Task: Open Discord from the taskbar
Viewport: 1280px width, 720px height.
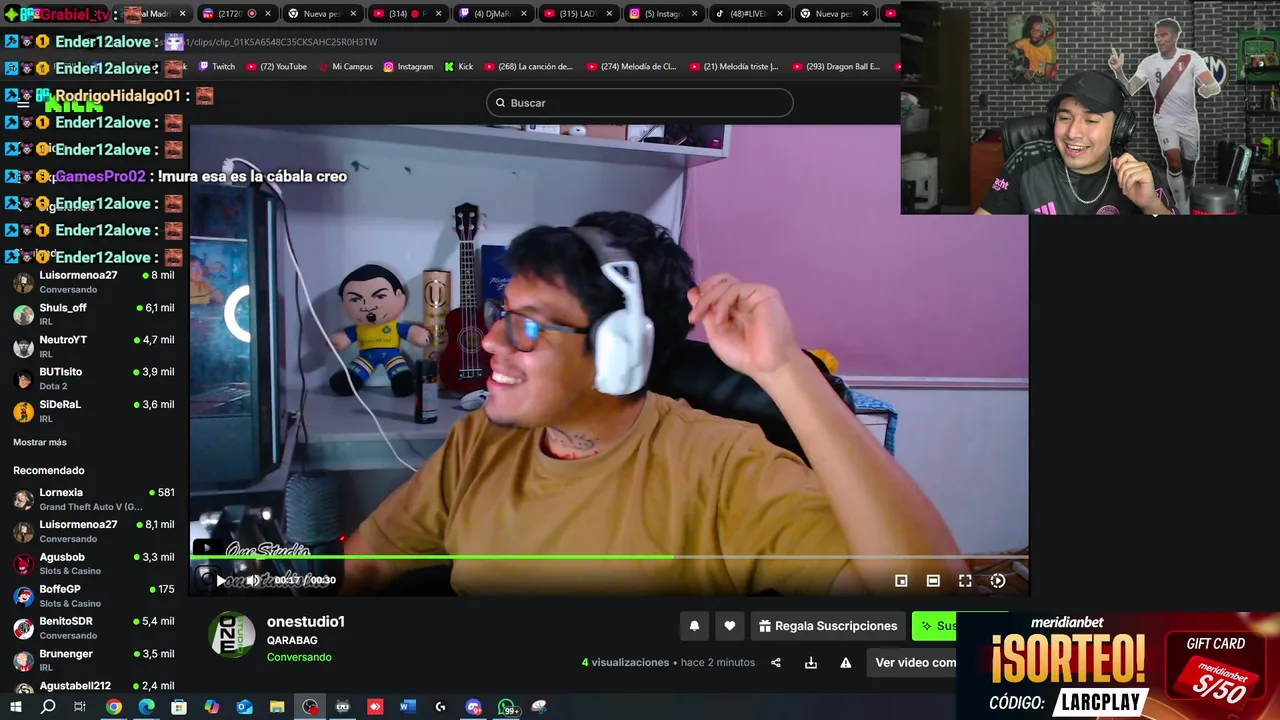Action: point(474,707)
